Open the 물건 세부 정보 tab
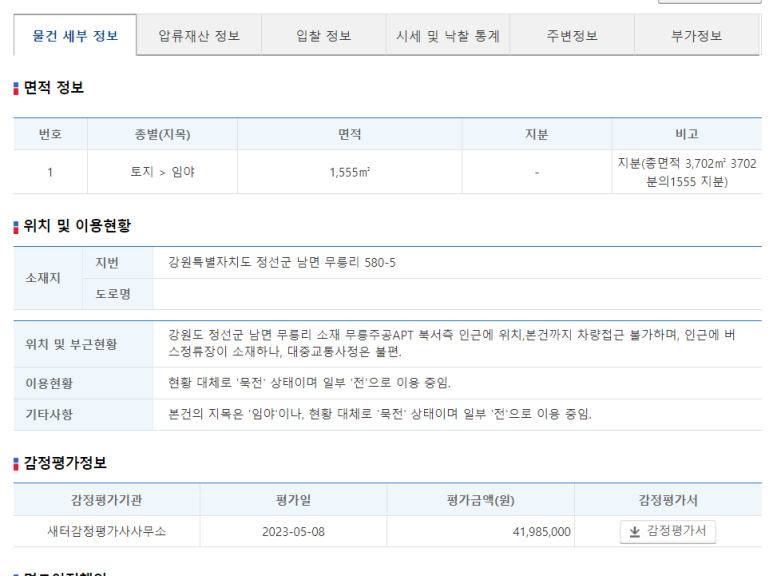773x576 pixels. 75,36
